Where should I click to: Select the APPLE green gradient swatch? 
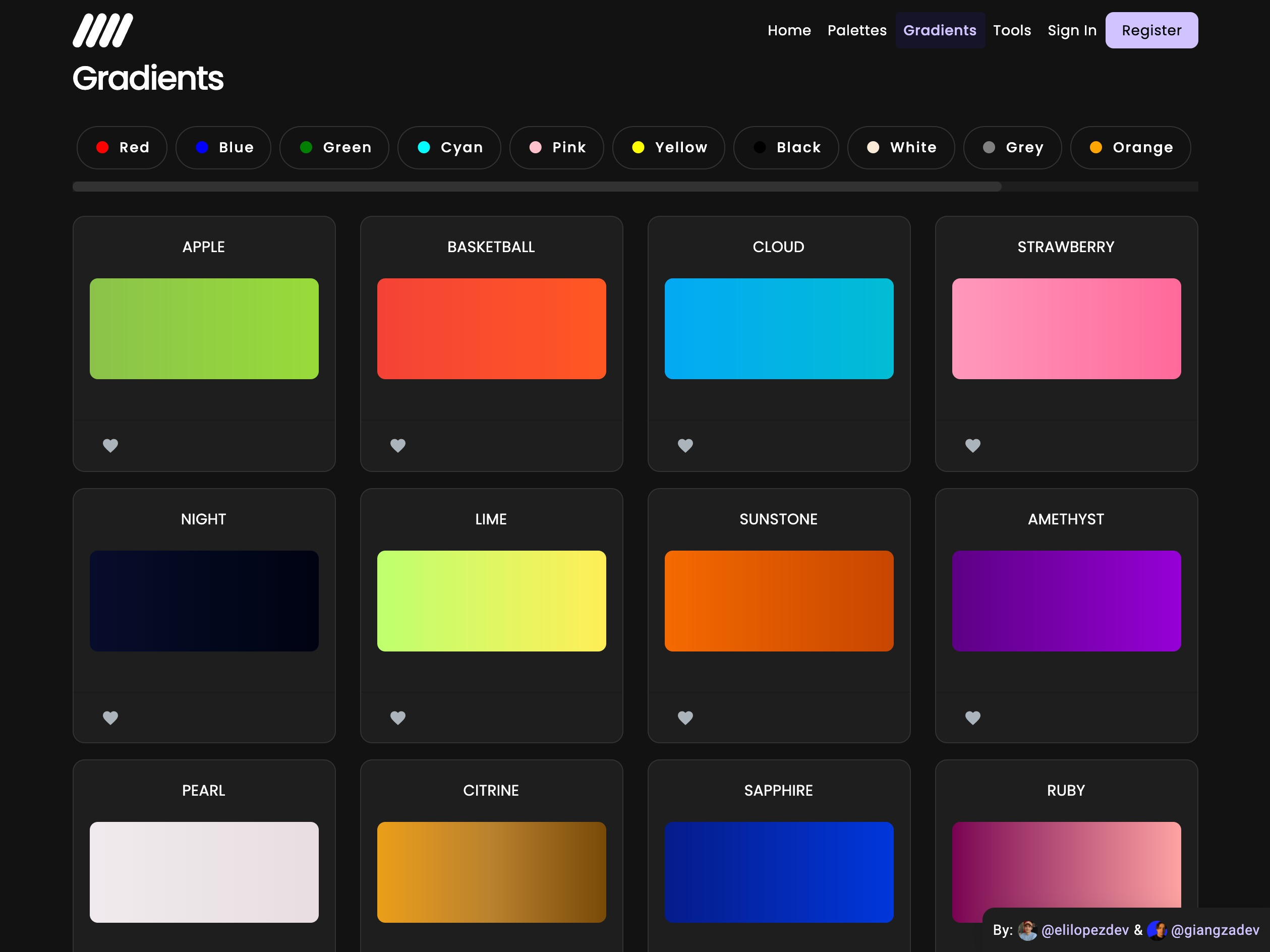tap(204, 329)
